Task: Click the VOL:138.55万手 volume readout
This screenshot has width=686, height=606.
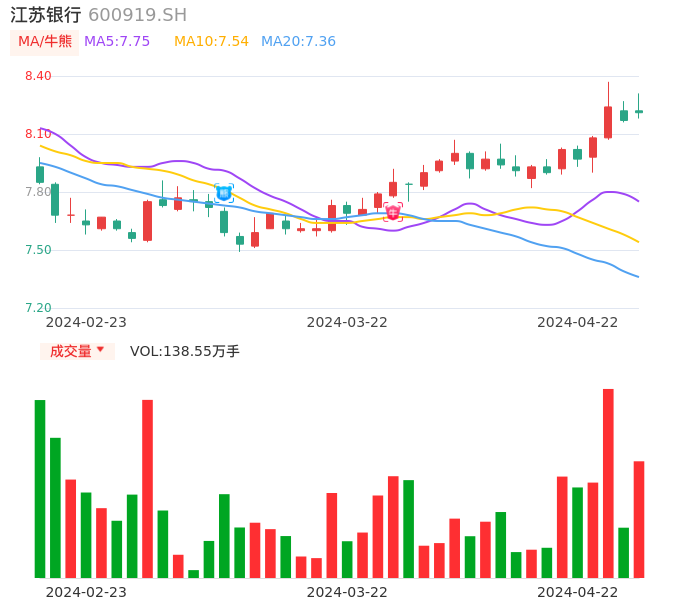Action: (x=185, y=351)
